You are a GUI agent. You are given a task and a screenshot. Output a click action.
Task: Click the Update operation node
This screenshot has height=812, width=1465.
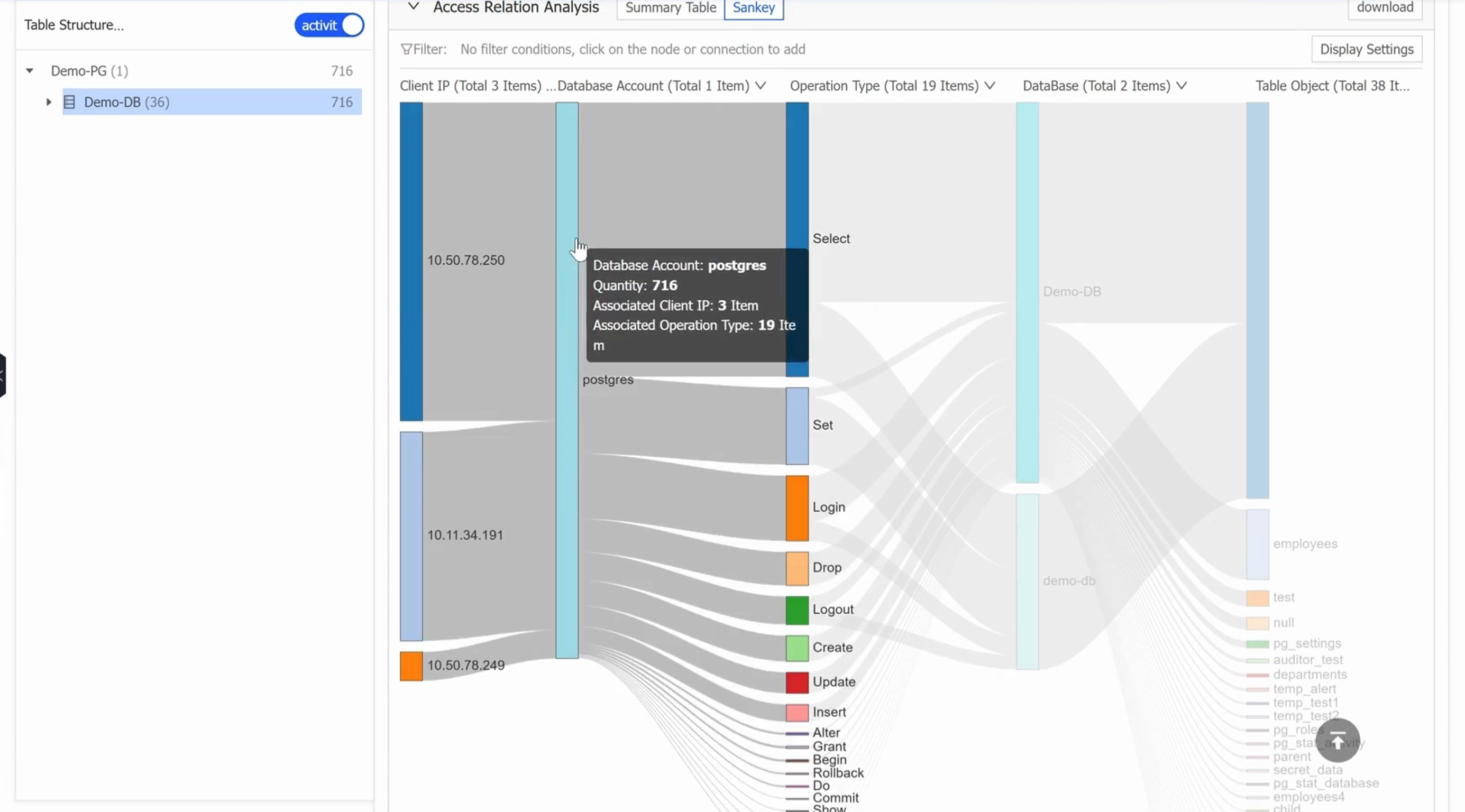pyautogui.click(x=798, y=683)
